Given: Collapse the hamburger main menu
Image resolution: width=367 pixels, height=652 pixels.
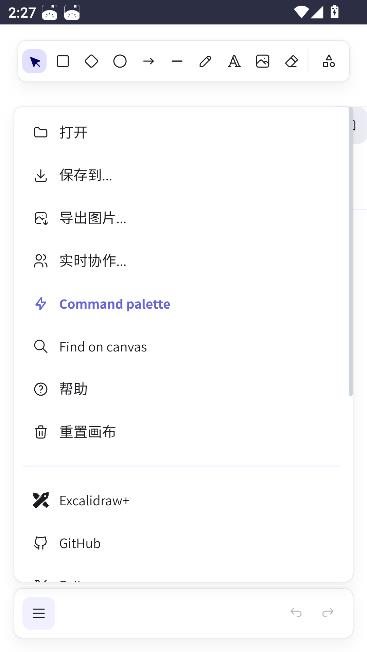Looking at the screenshot, I should (39, 613).
